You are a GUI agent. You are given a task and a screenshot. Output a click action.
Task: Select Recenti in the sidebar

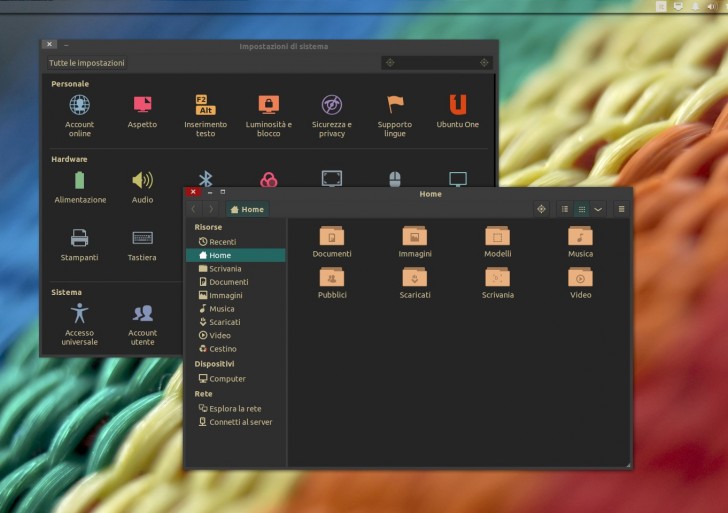tap(222, 242)
